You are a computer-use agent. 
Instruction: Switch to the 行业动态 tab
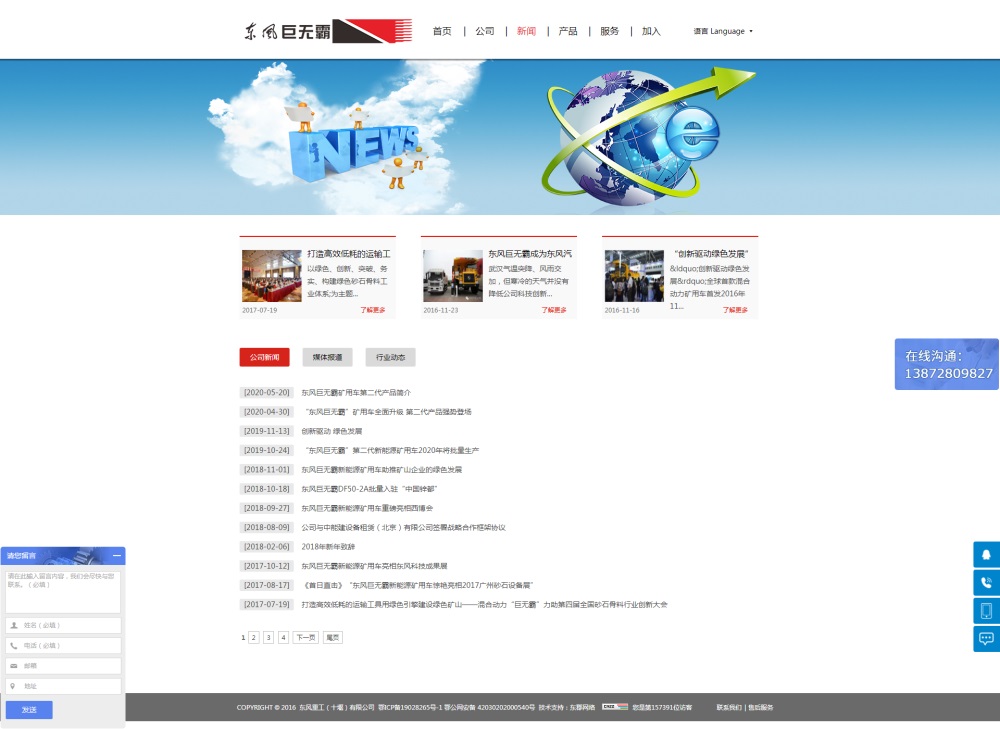390,357
